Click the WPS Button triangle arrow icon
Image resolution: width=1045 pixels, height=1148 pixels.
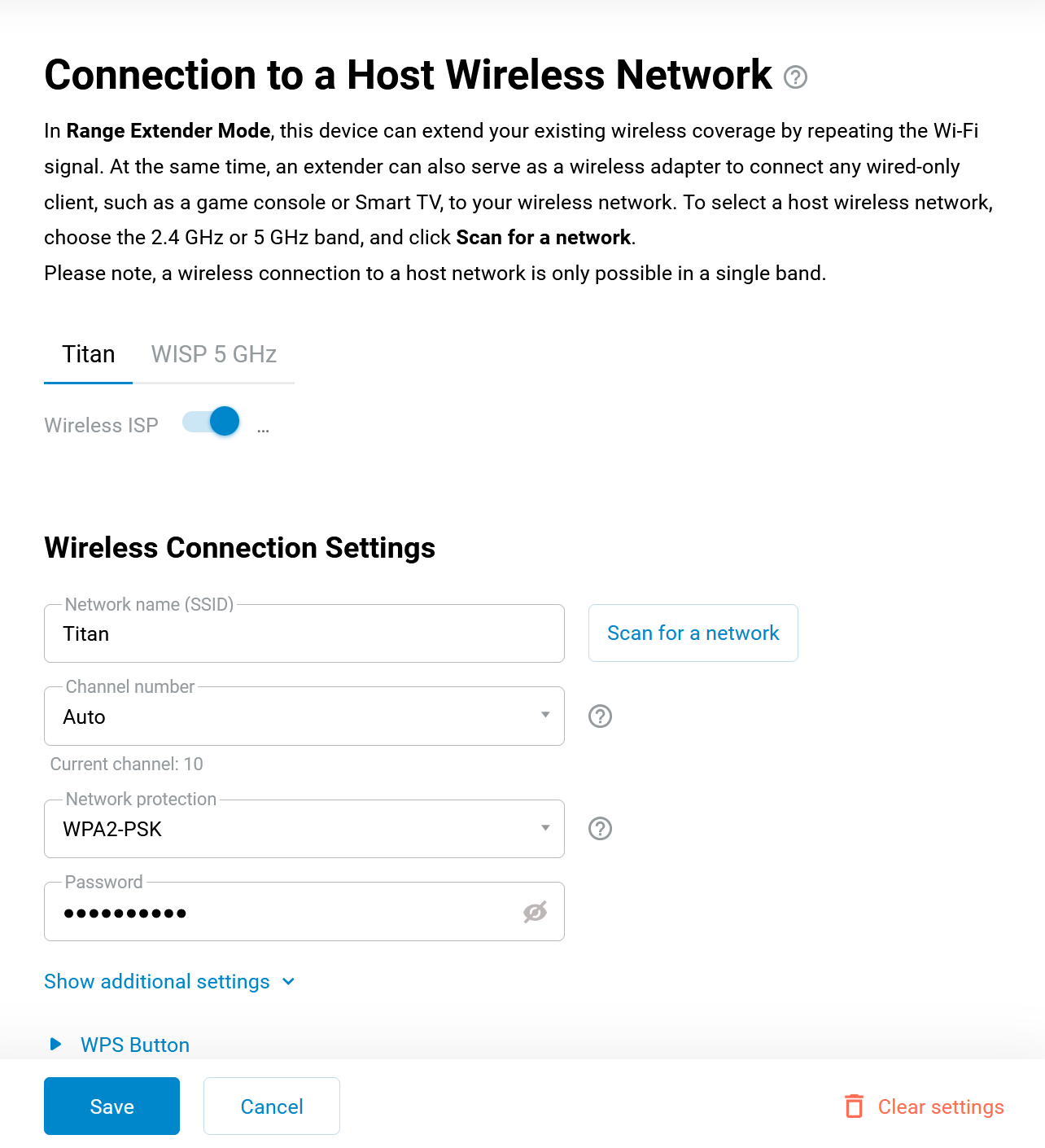click(55, 1045)
